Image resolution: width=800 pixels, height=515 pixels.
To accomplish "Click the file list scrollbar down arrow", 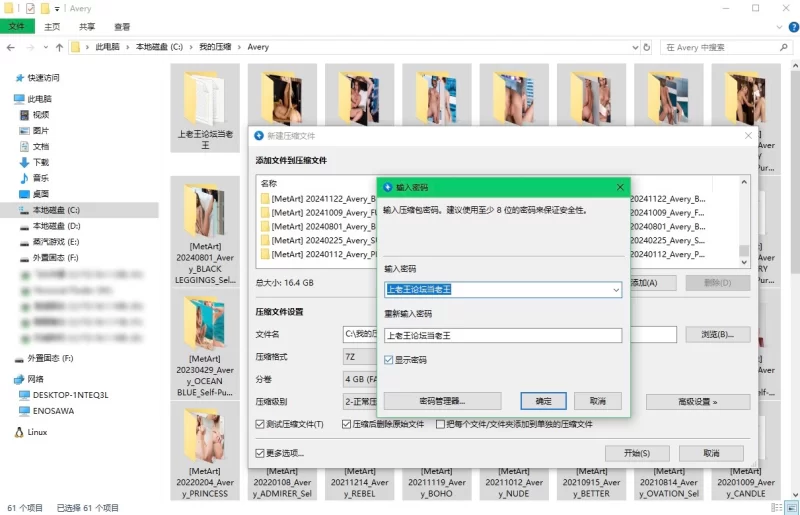I will pos(744,262).
